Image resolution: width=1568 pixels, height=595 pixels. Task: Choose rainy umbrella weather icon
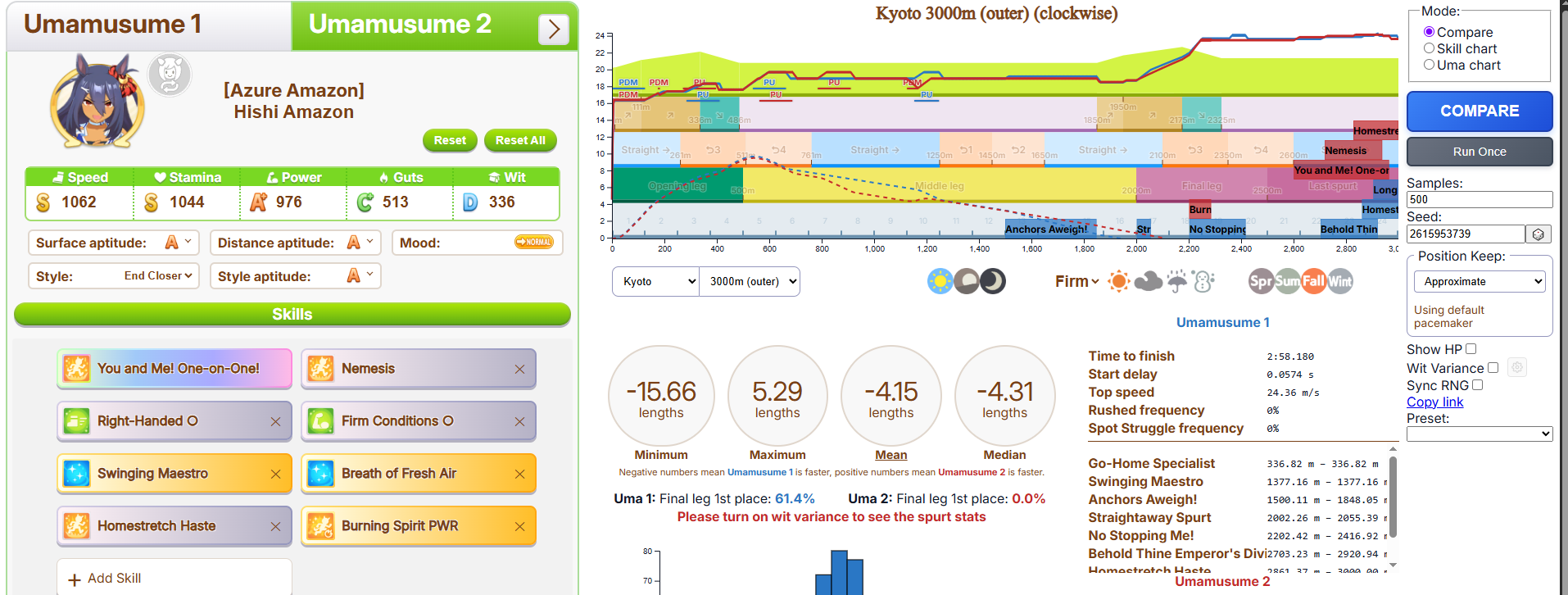coord(1176,282)
